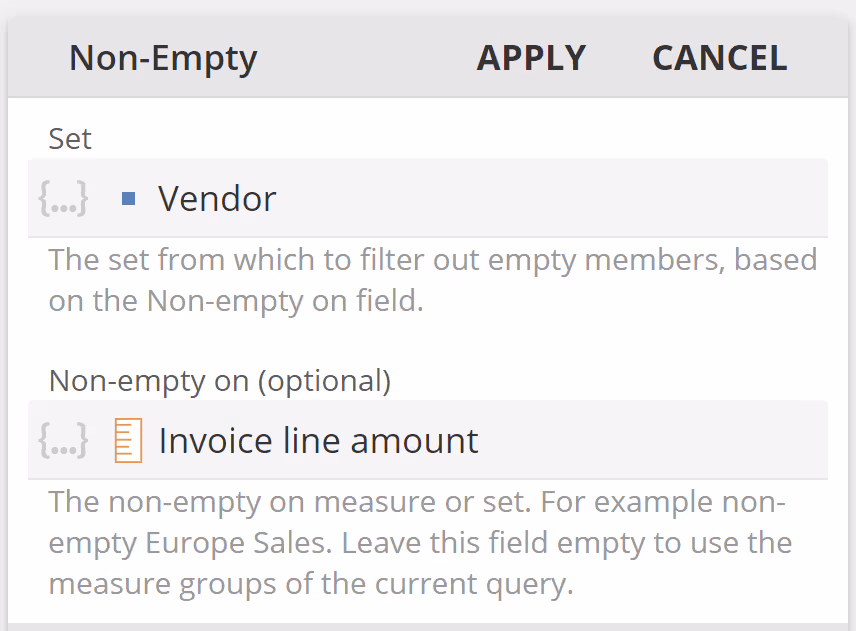The height and width of the screenshot is (631, 856).
Task: Click the Non-empty on (optional) label
Action: click(x=219, y=381)
